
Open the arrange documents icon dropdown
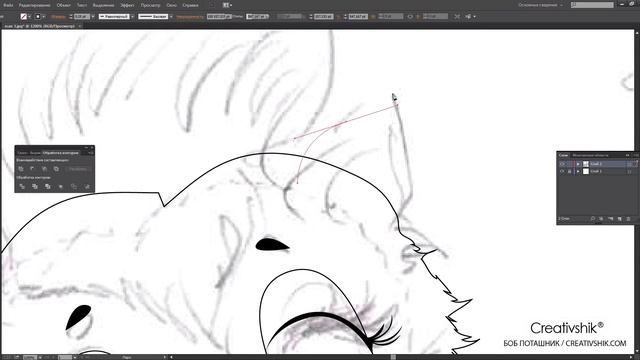pyautogui.click(x=227, y=5)
